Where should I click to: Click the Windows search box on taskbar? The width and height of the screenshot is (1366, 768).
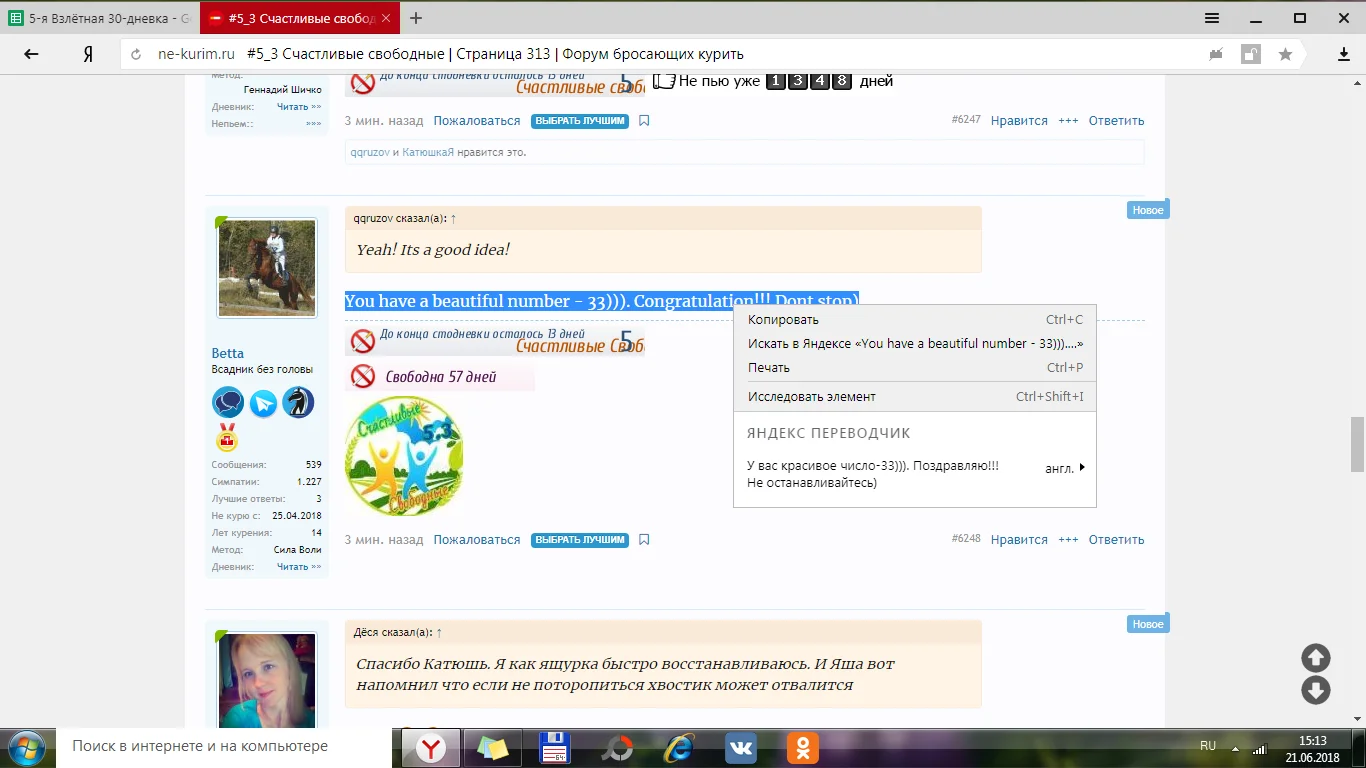(x=225, y=747)
